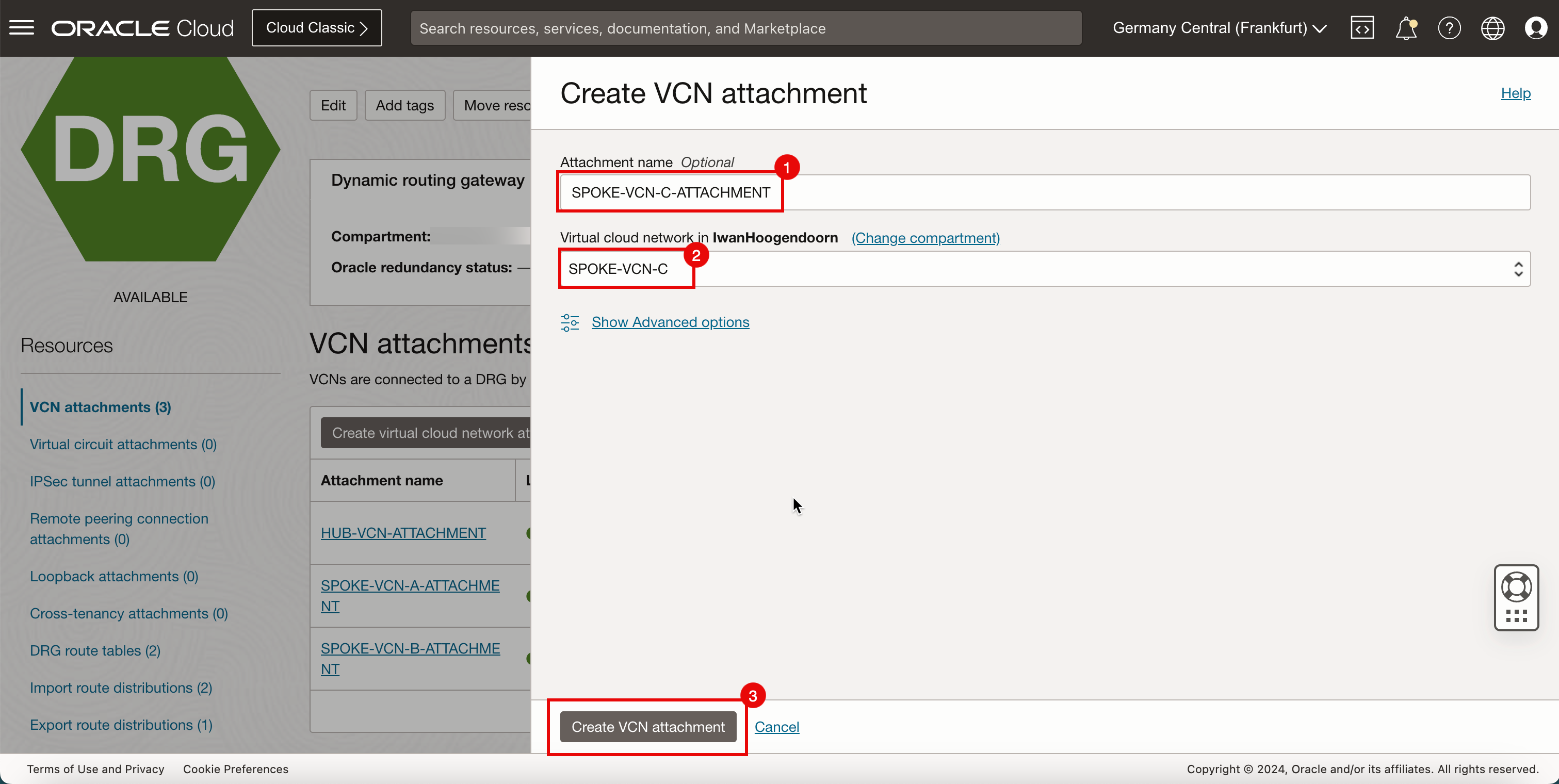This screenshot has height=784, width=1559.
Task: Click Cancel to dismiss the dialog
Action: click(777, 727)
